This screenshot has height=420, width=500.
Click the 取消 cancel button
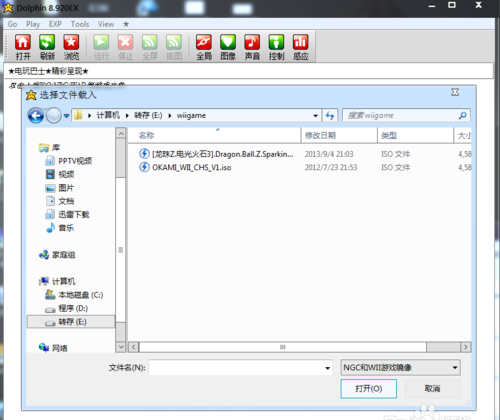[x=432, y=389]
